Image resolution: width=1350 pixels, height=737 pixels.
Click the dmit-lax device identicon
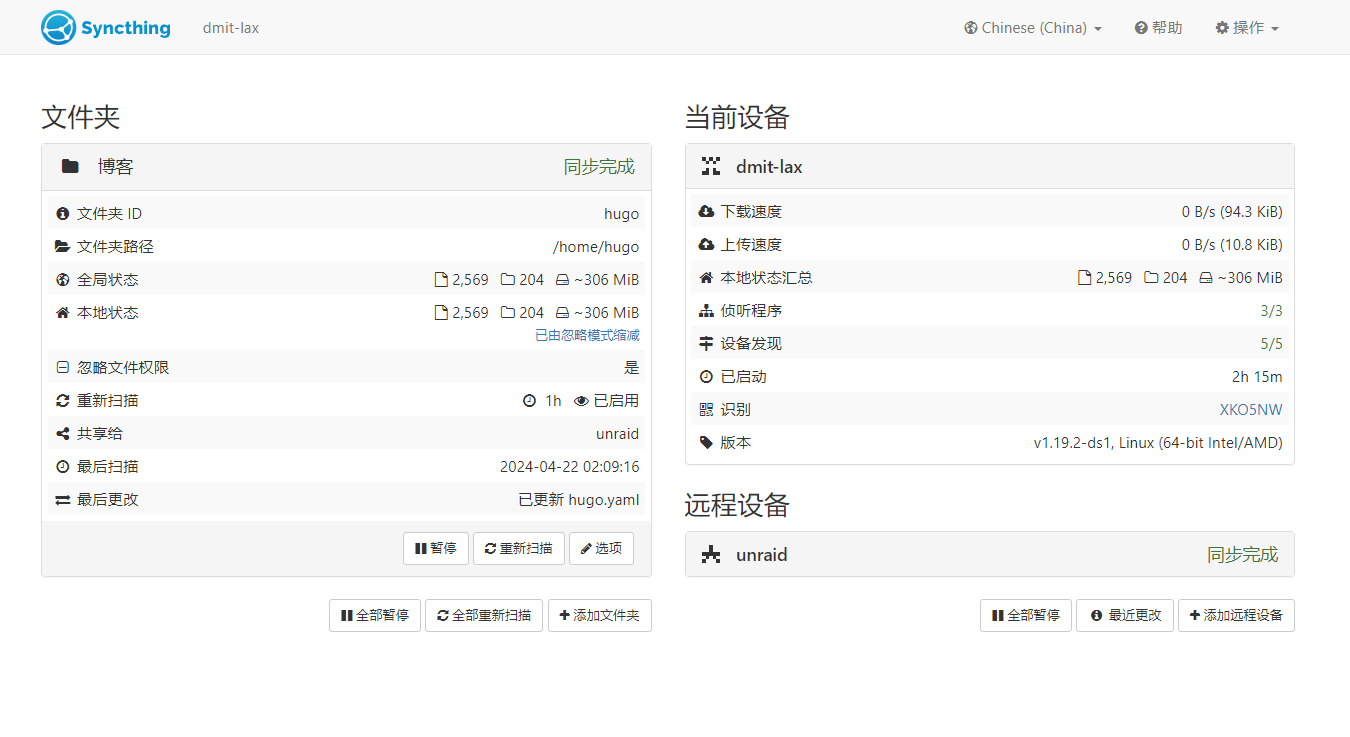click(711, 167)
